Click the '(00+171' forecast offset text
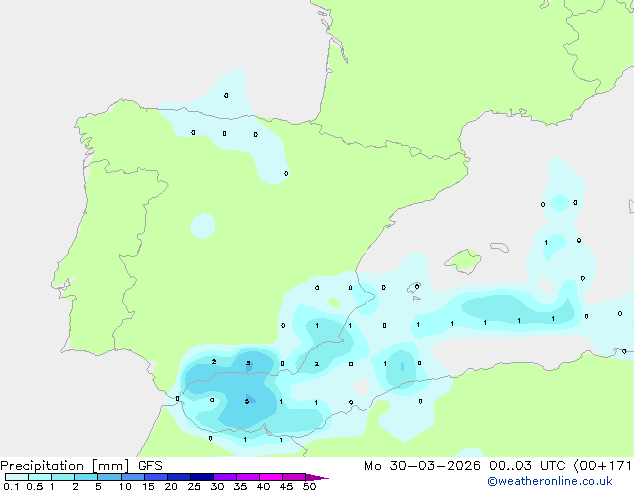634x490 pixels. tap(602, 466)
